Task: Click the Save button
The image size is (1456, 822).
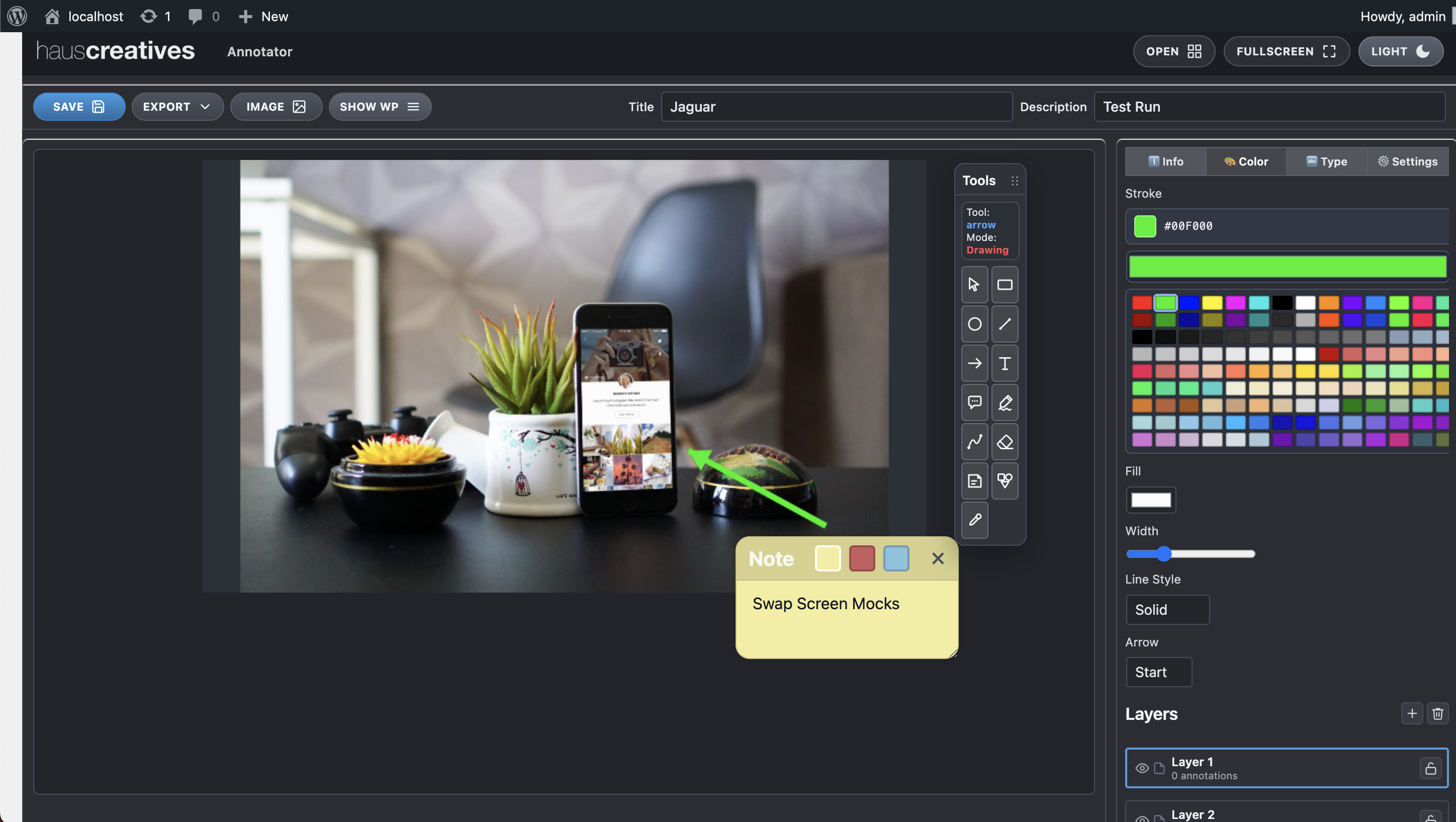Action: [x=79, y=106]
